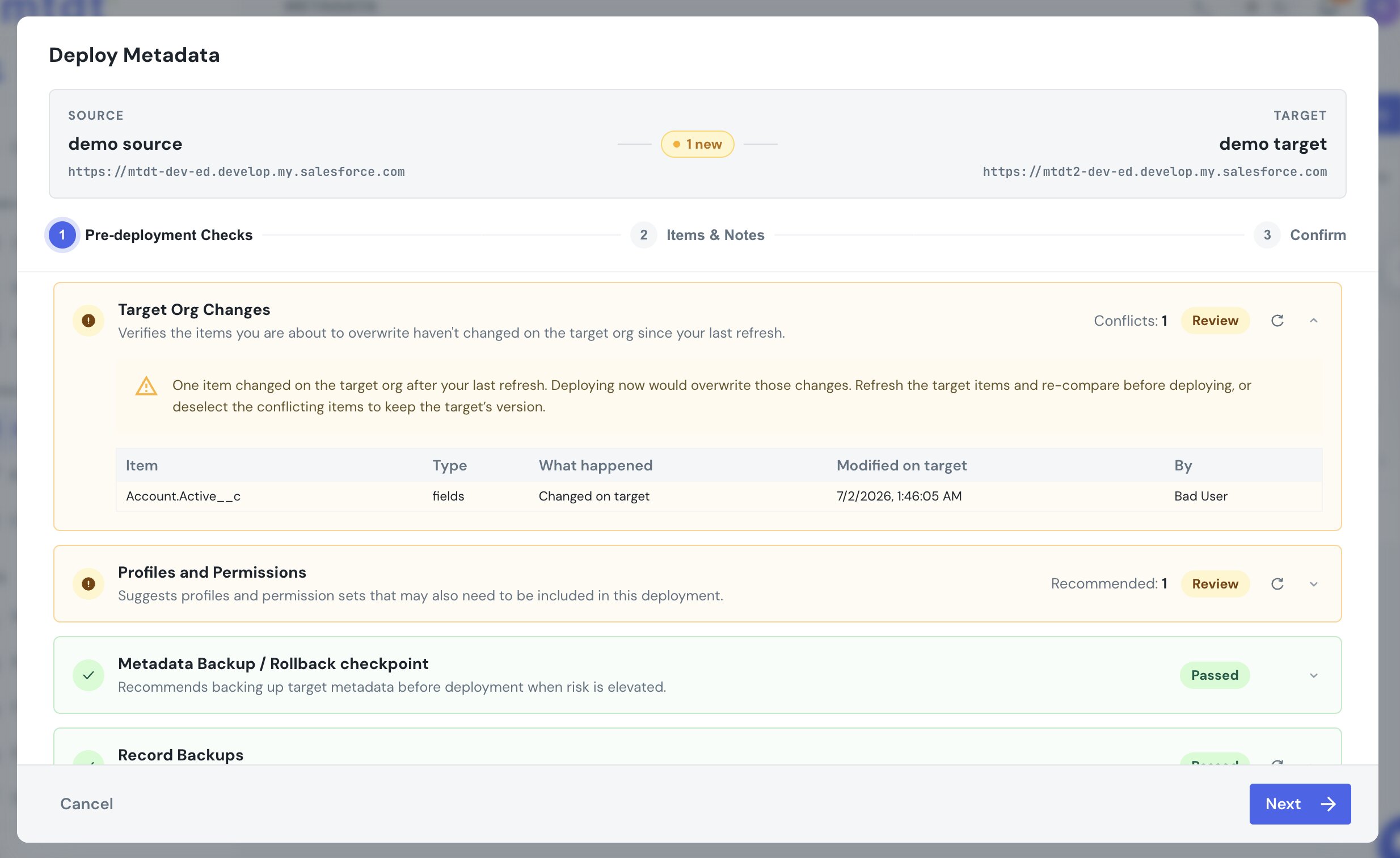Click the 'Conflicts: 1' counter
This screenshot has width=1400, height=858.
[x=1131, y=321]
